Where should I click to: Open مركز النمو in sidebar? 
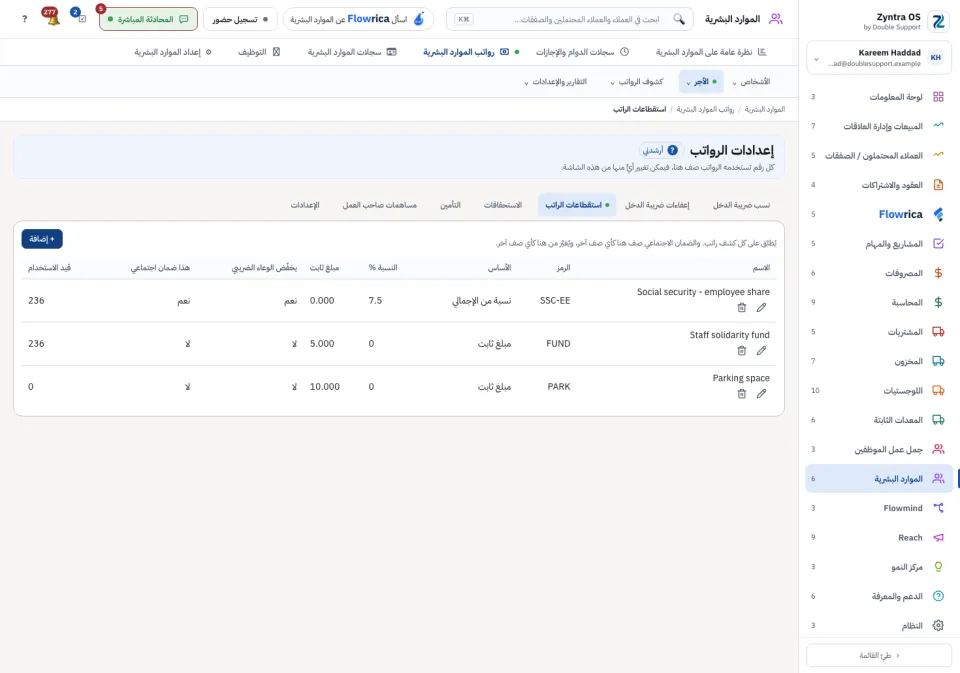(879, 567)
